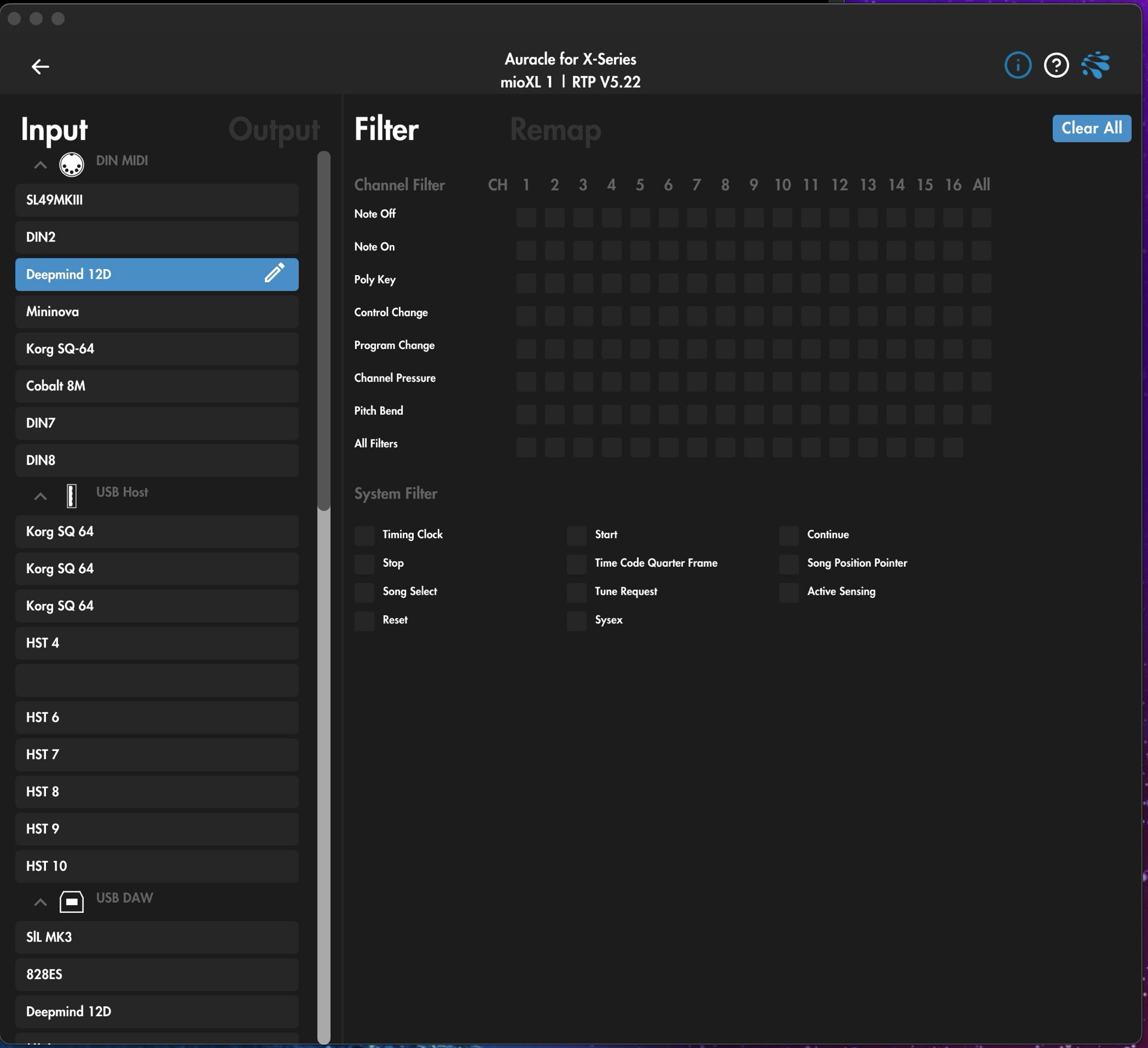Image resolution: width=1148 pixels, height=1048 pixels.
Task: Check the Channel Pressure filter for channel 8
Action: [725, 382]
